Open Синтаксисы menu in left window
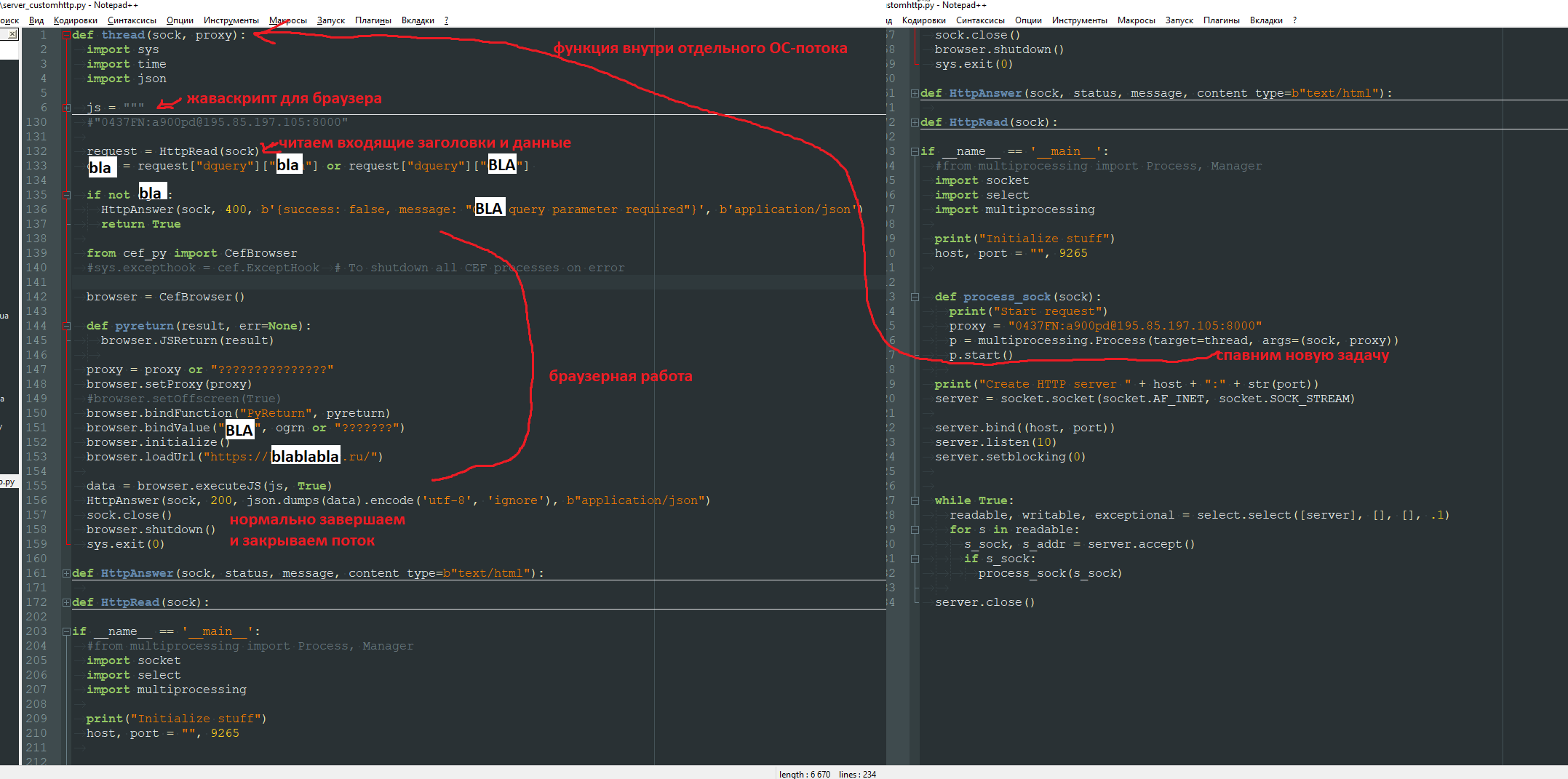This screenshot has height=779, width=1568. (x=132, y=20)
